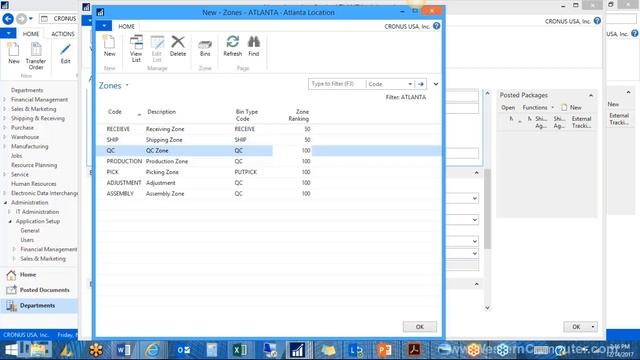Click Edit pencil icon in main ribbon

tap(65, 53)
